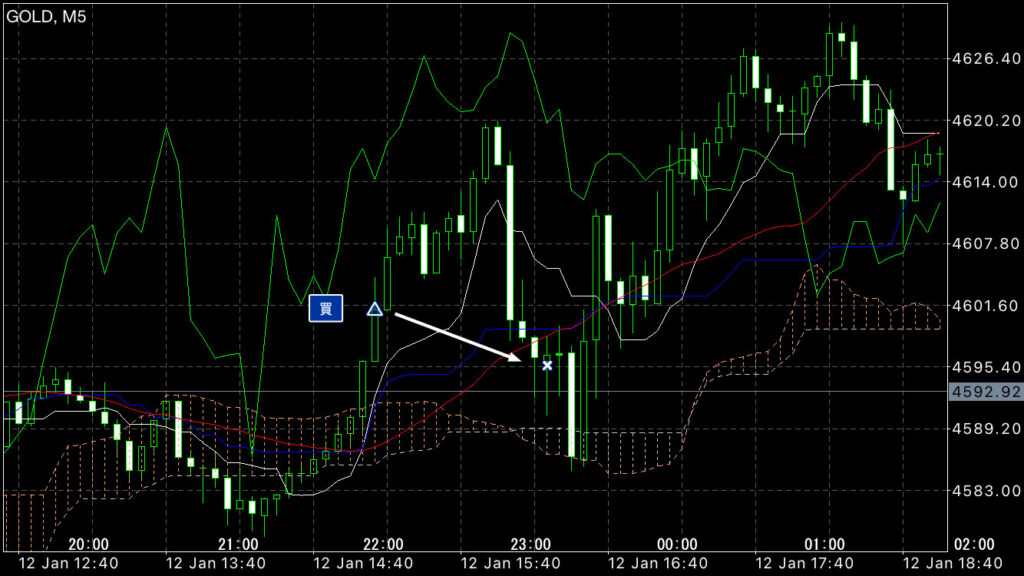The height and width of the screenshot is (576, 1024).
Task: Select the 4583.00 price scale label
Action: click(x=986, y=490)
